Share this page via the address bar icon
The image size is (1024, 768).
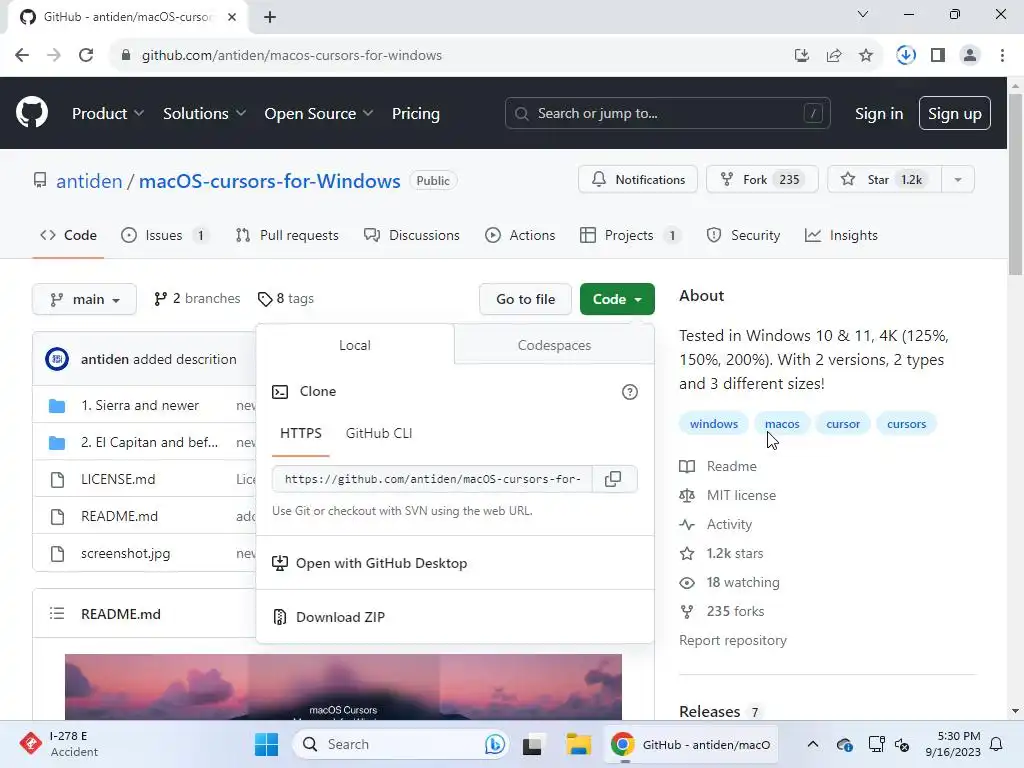pos(834,56)
